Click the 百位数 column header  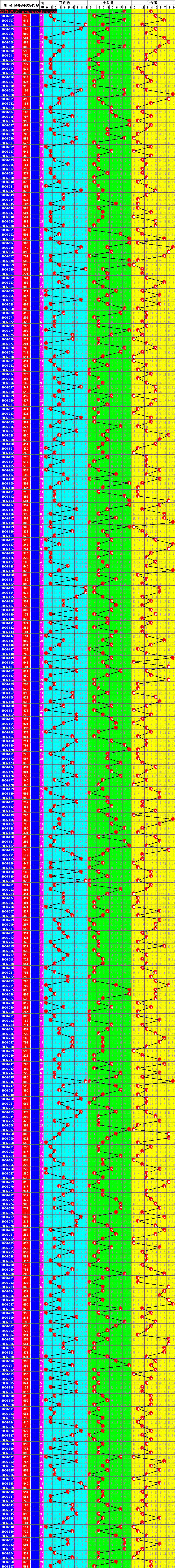coord(66,3)
